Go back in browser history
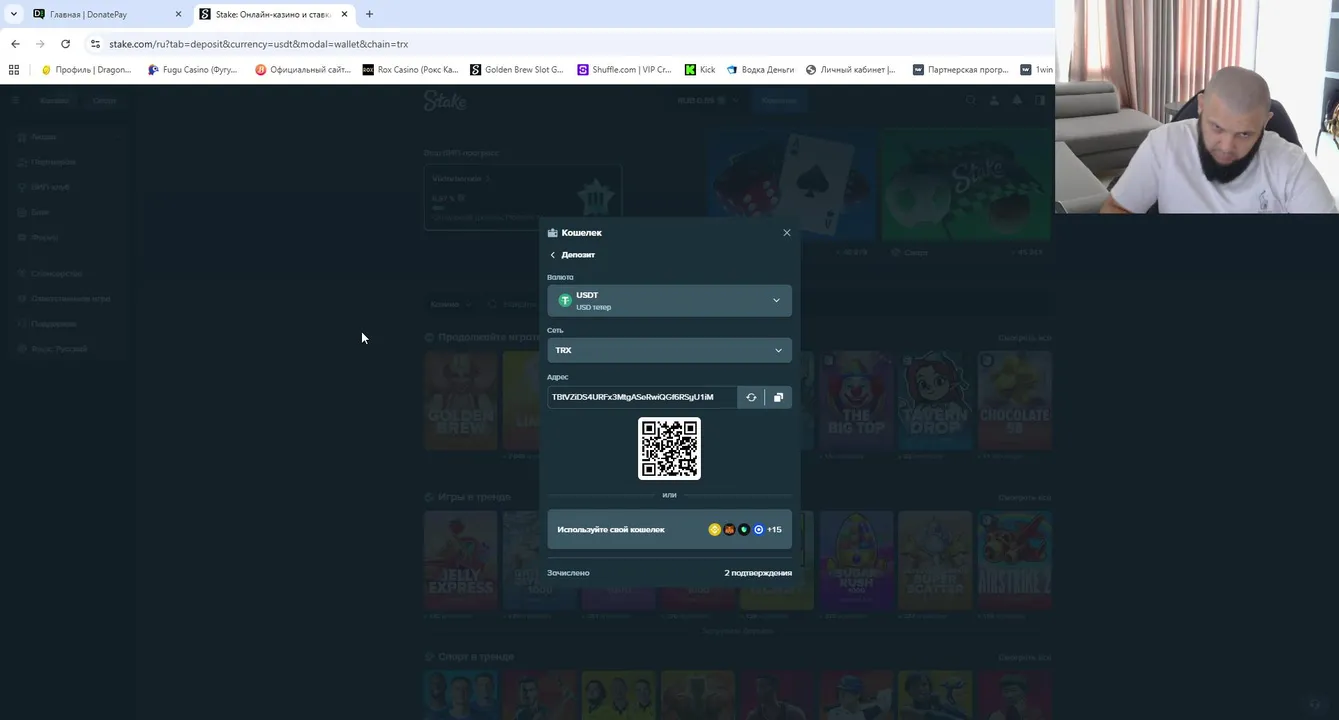The image size is (1339, 720). [15, 44]
